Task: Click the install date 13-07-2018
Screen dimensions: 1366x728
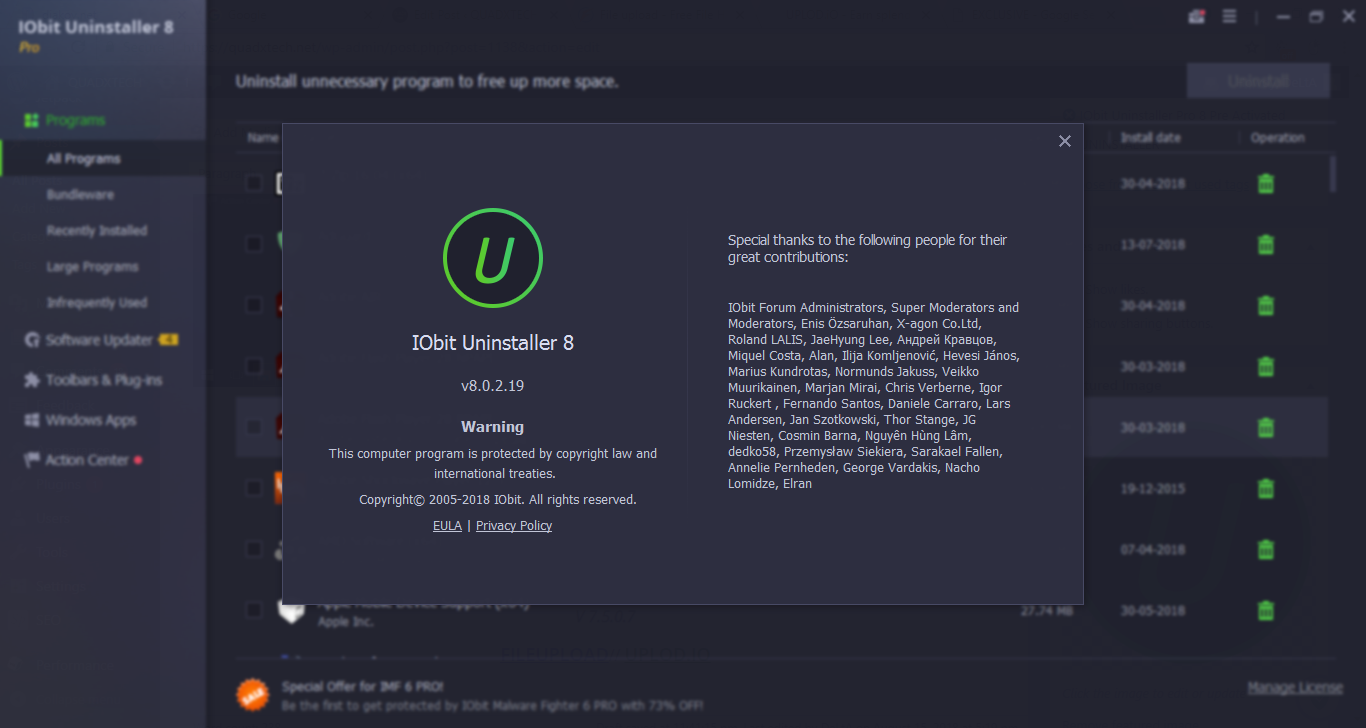Action: (1153, 245)
